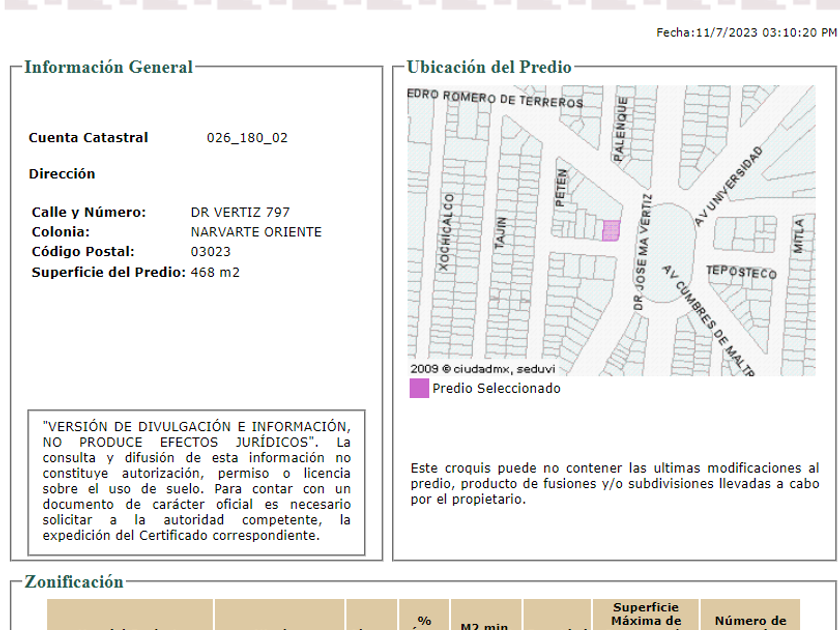This screenshot has height=630, width=840.
Task: Click the NARVARTE ORIENTE colonia value
Action: coord(256,232)
